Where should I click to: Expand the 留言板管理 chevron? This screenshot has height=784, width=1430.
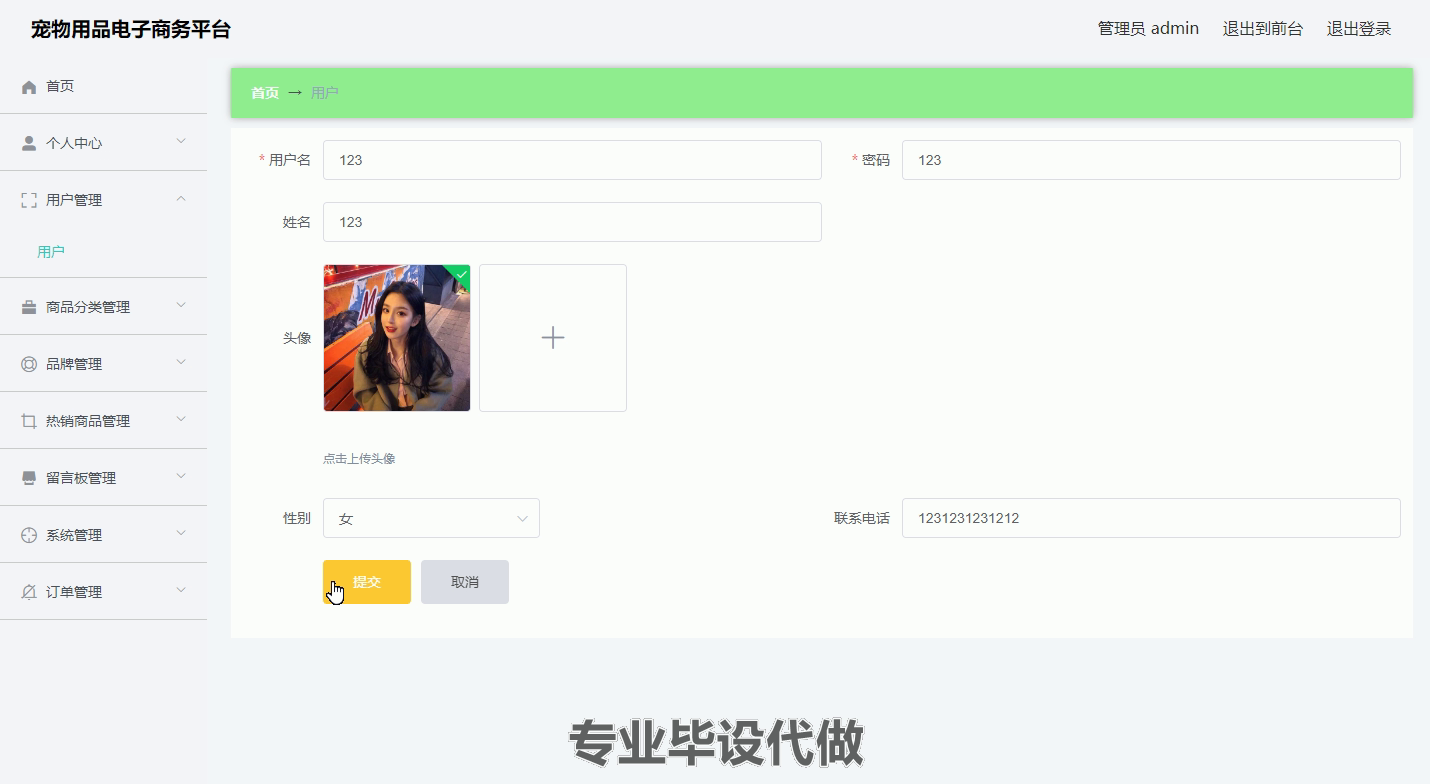pos(181,476)
